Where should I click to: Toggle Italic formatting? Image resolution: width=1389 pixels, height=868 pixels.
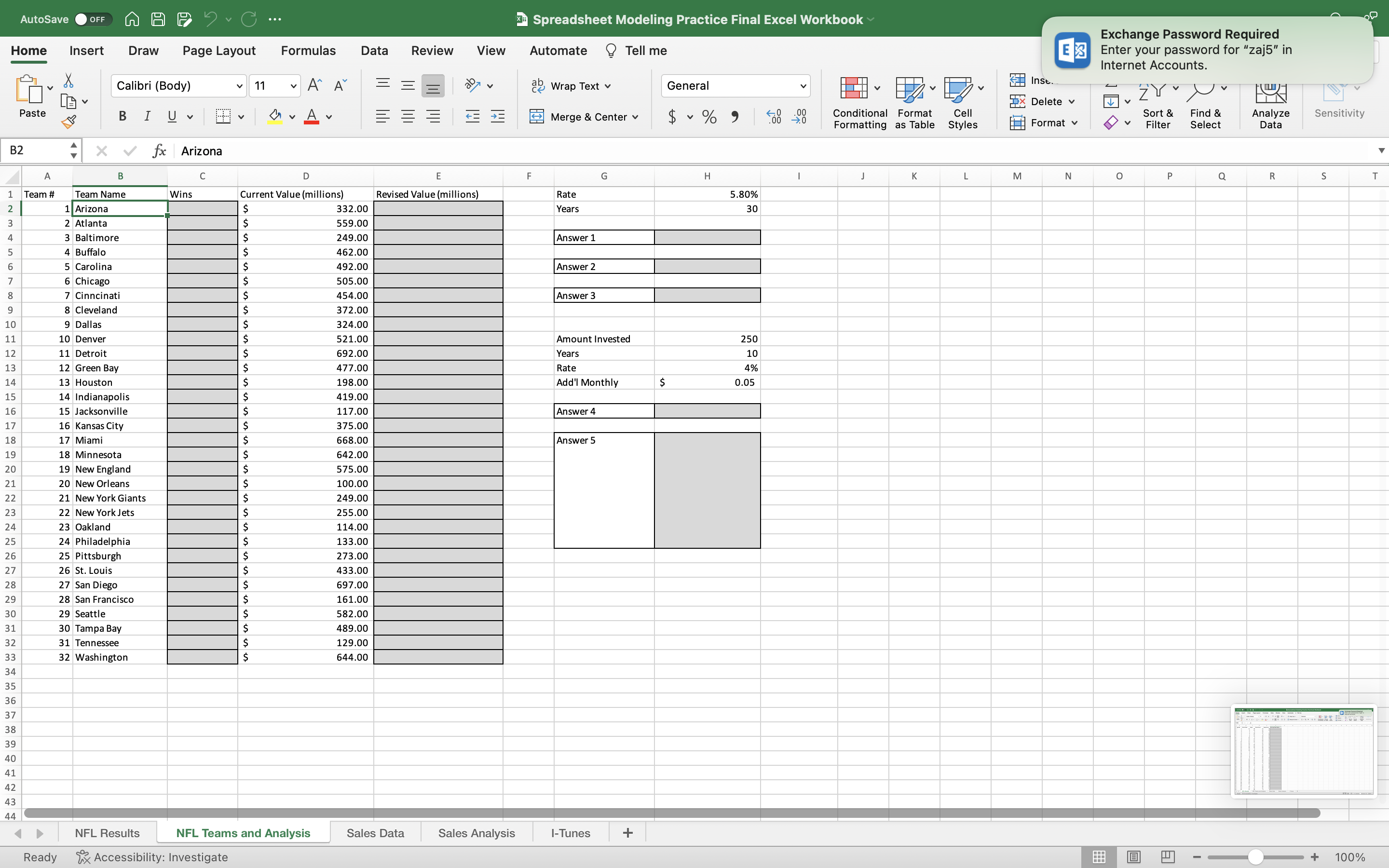tap(147, 117)
